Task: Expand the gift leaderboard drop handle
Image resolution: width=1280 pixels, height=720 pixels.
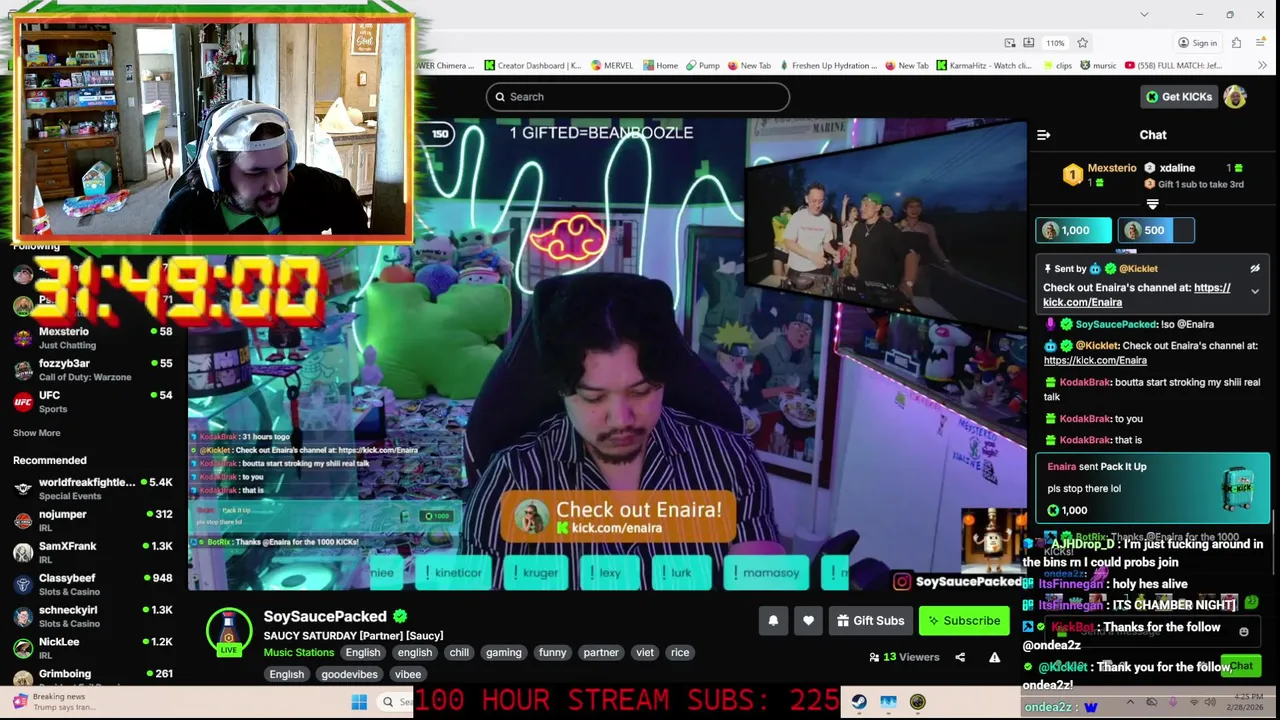Action: click(1152, 204)
